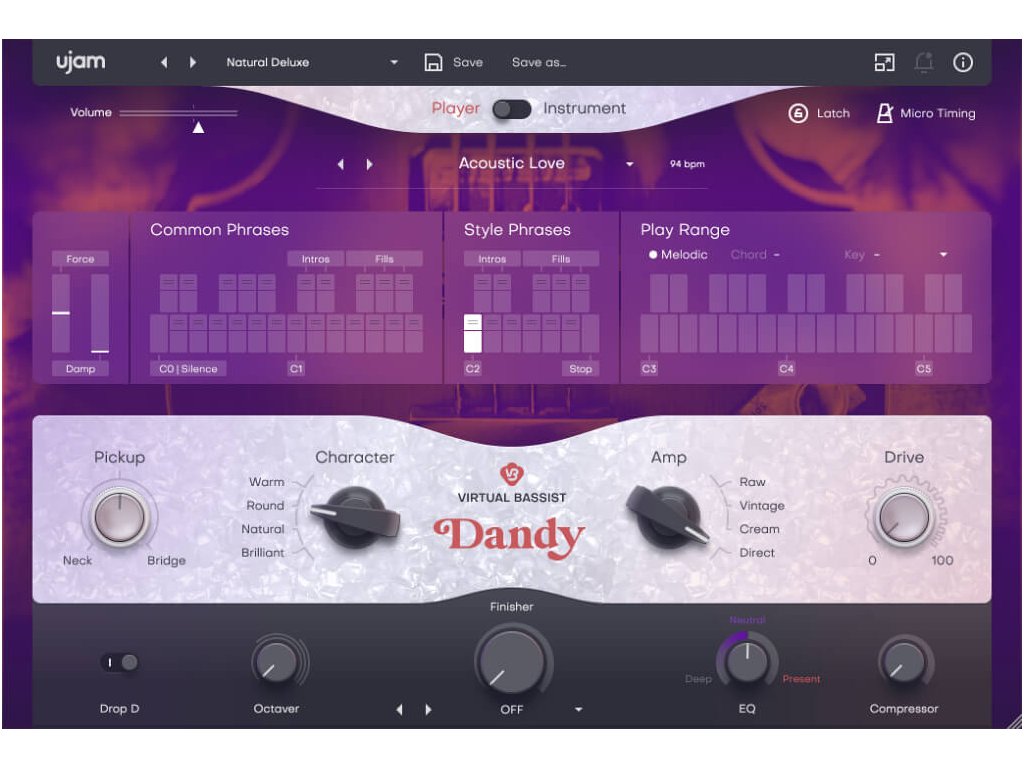This screenshot has height=768, width=1024.
Task: Select next style after Acoustic Love
Action: click(370, 164)
